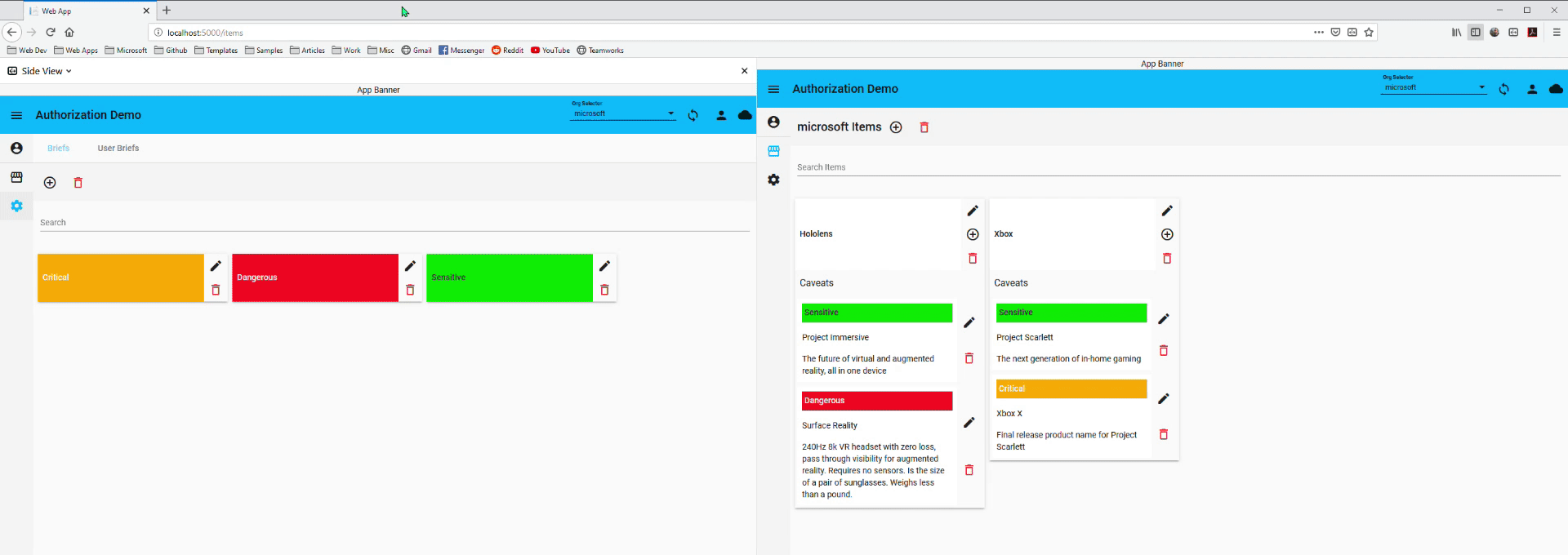
Task: Edit Surface Reality caveat
Action: click(x=969, y=423)
